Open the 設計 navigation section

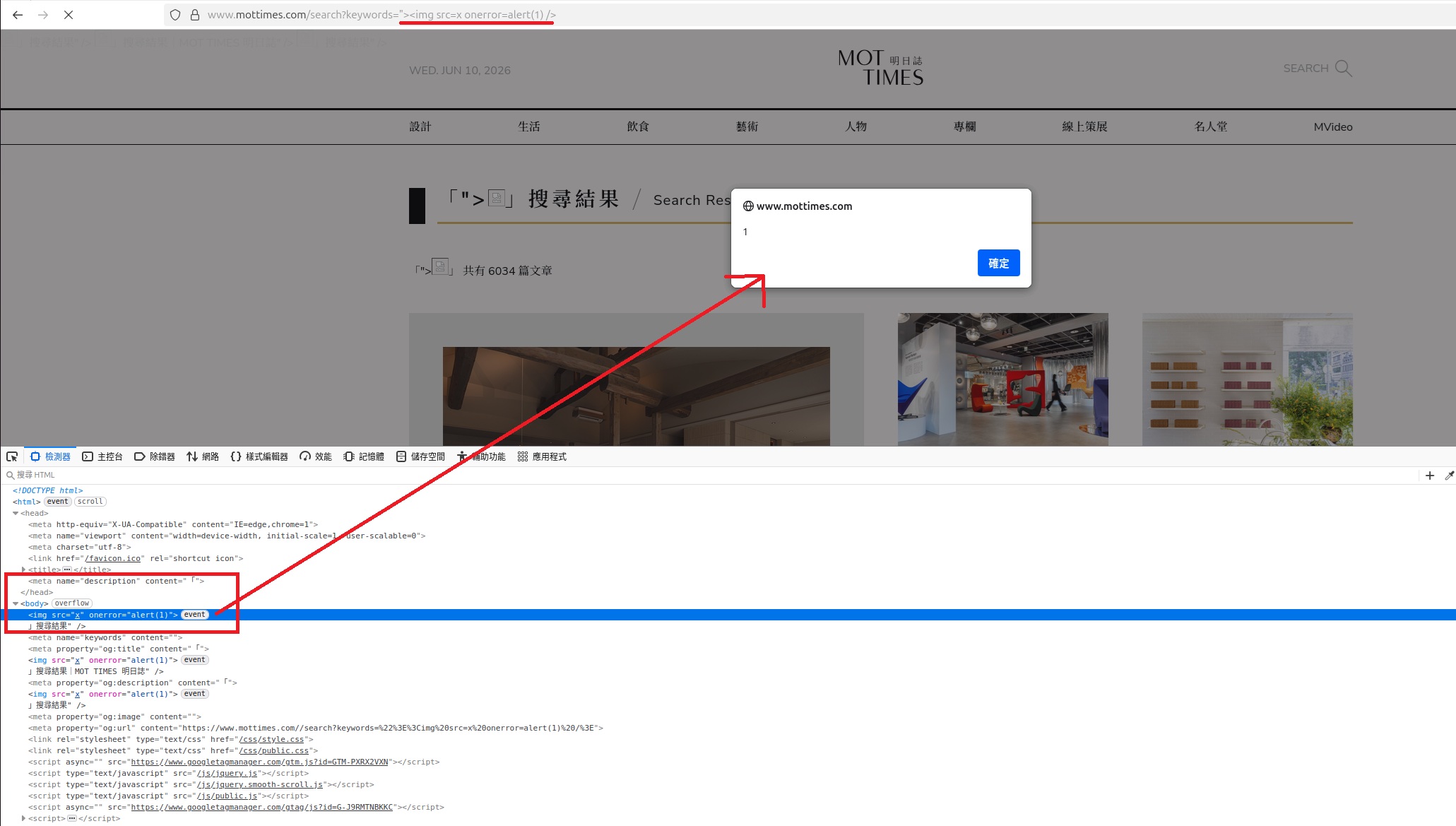420,126
